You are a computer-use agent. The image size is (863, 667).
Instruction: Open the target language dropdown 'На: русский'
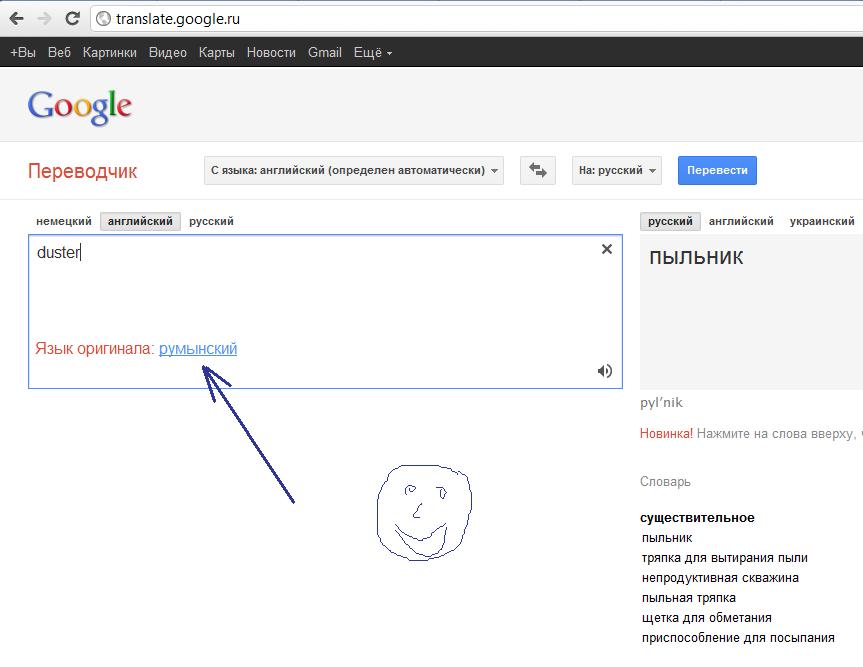point(616,170)
